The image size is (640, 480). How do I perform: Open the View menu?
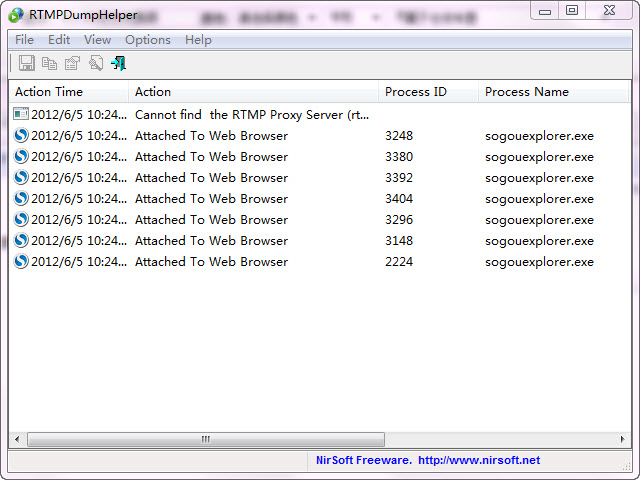[x=97, y=40]
